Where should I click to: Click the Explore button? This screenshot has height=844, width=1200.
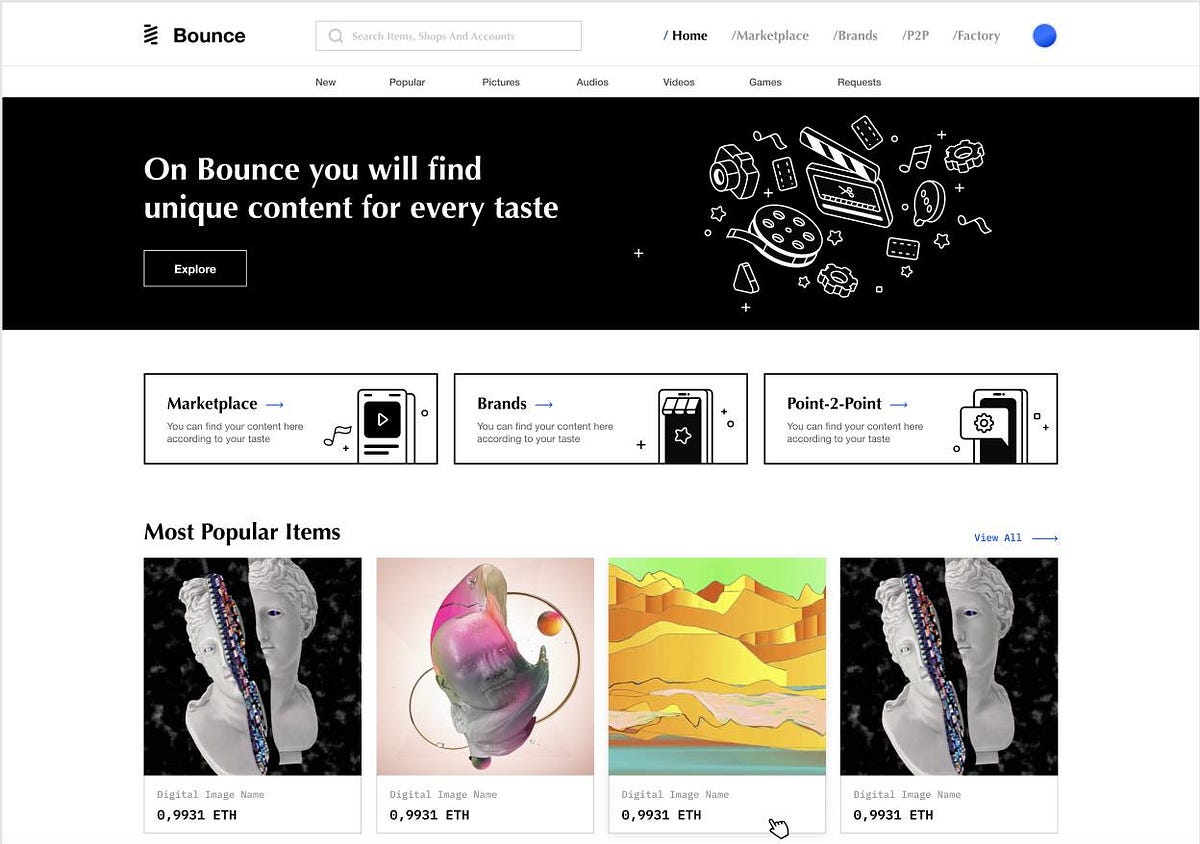[195, 268]
